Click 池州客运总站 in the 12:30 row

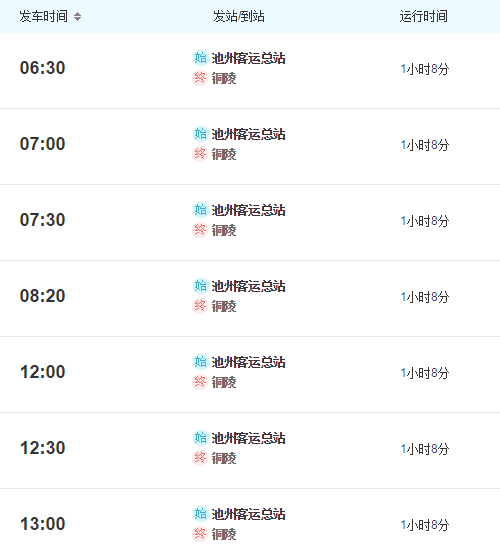248,438
